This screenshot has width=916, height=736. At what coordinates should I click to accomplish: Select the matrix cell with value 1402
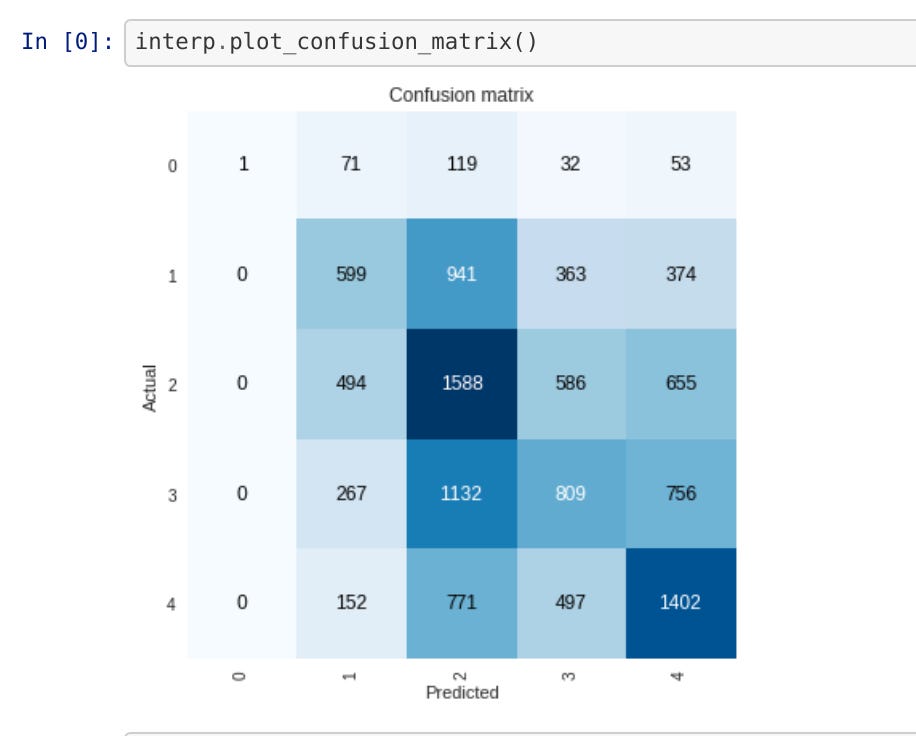681,603
